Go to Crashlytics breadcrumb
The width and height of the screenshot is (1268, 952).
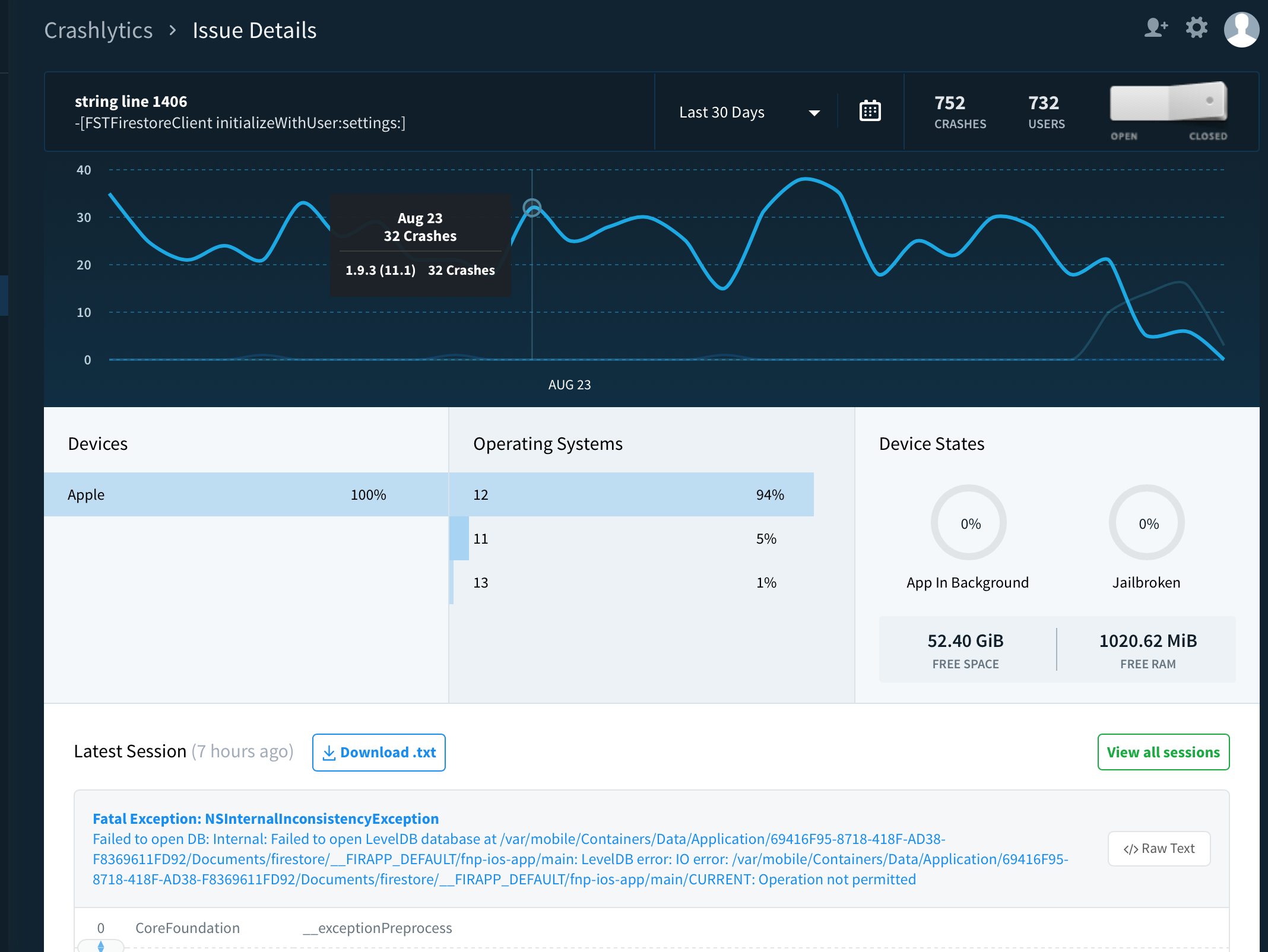99,30
